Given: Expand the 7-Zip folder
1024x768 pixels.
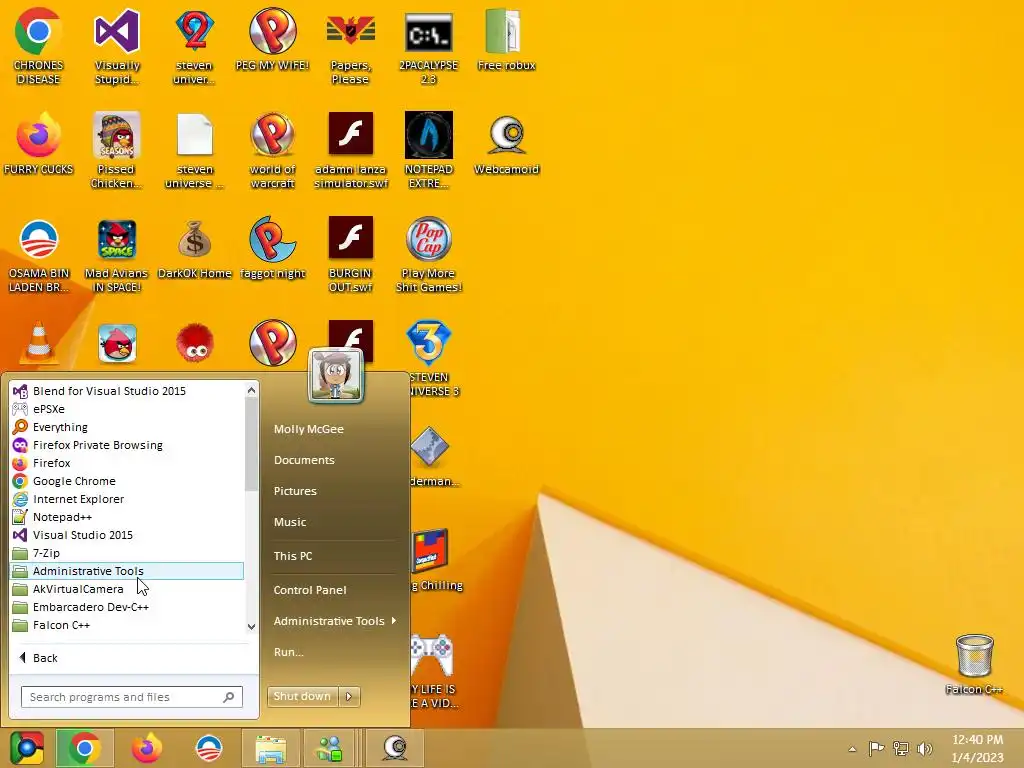Looking at the screenshot, I should coord(127,552).
